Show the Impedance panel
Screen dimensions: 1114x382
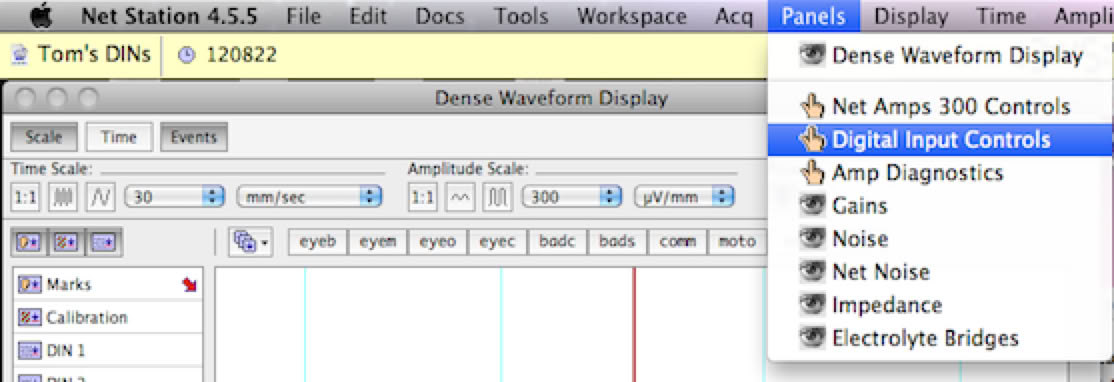click(941, 305)
